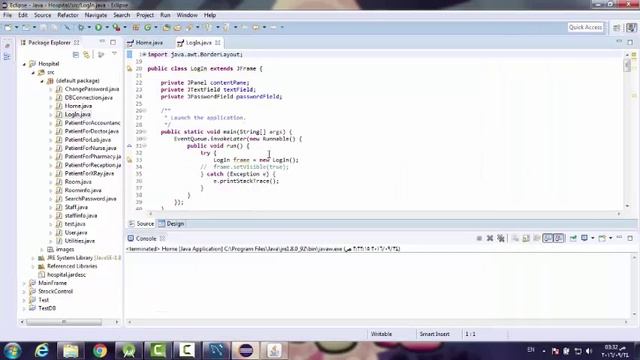This screenshot has height=360, width=640.
Task: Minimize the Package Explorer view
Action: click(102, 42)
